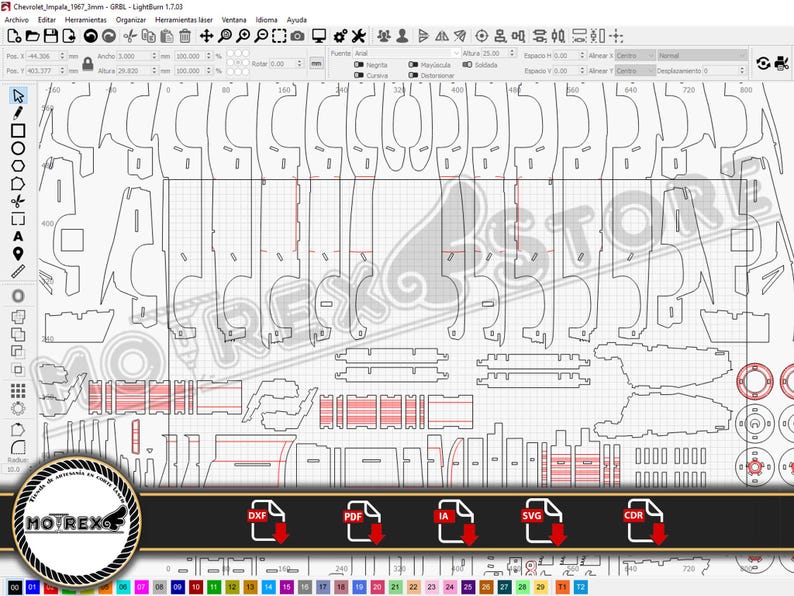Open the Grid Array tool
The image size is (794, 596).
18,390
